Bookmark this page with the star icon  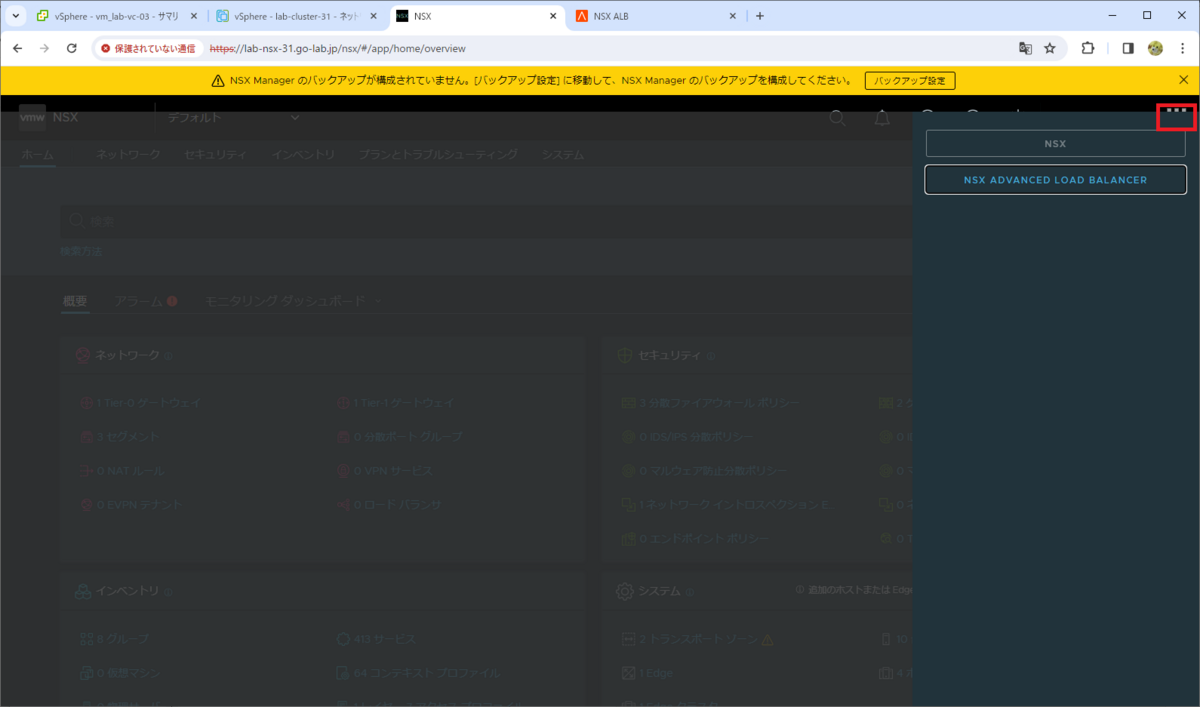point(1050,48)
